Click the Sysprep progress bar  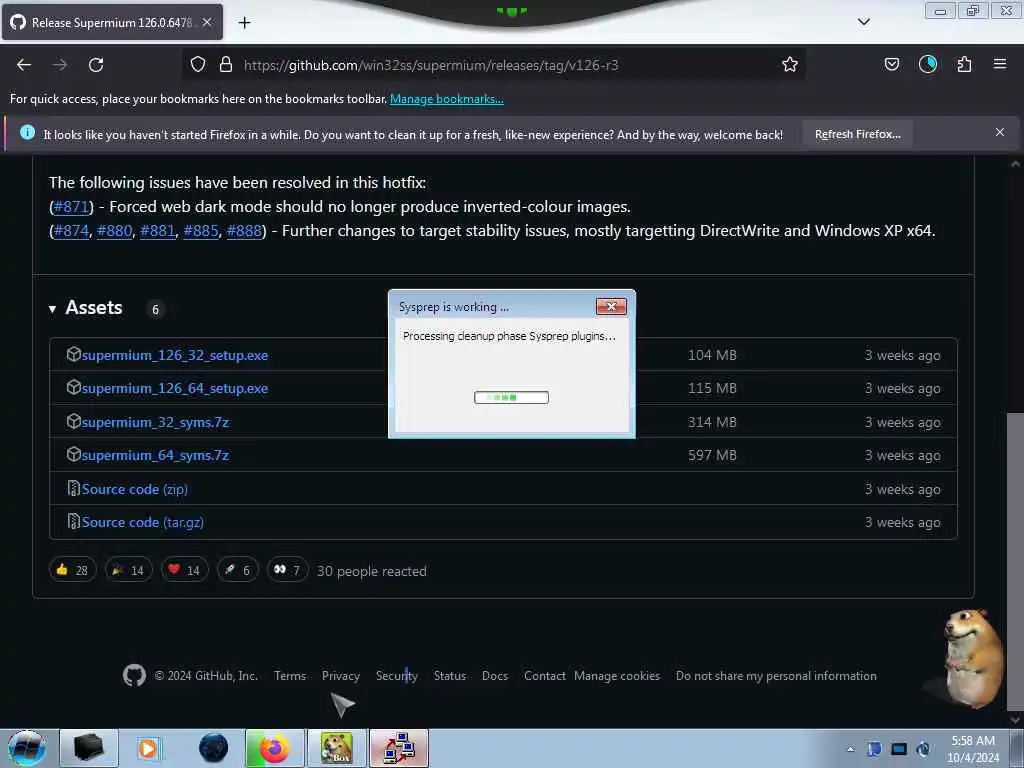click(x=511, y=397)
